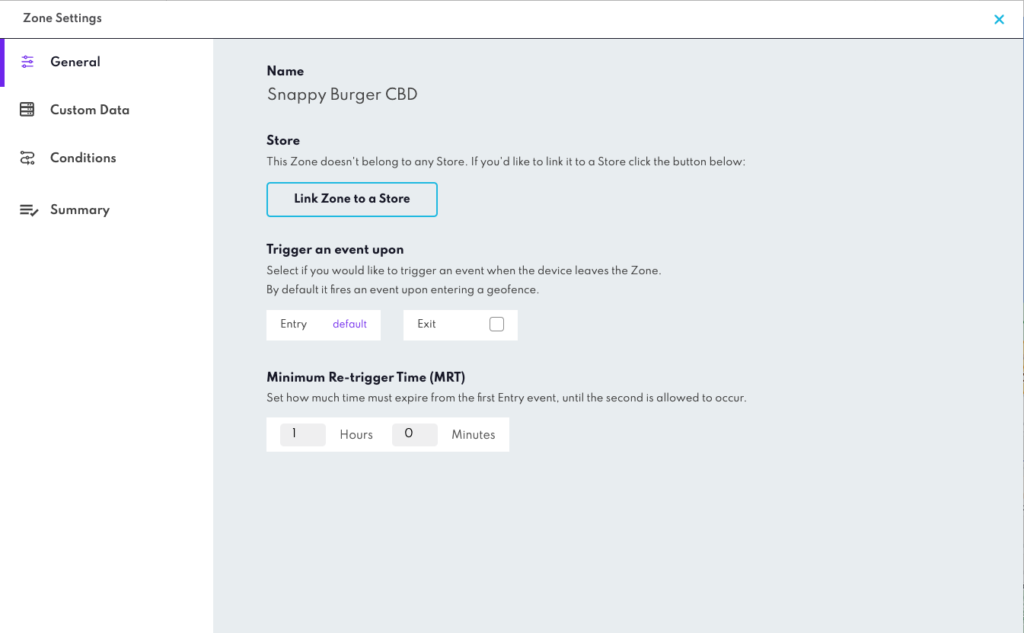Screen dimensions: 1024x633
Task: Click the Snappy Burger CBD name field
Action: pyautogui.click(x=342, y=95)
